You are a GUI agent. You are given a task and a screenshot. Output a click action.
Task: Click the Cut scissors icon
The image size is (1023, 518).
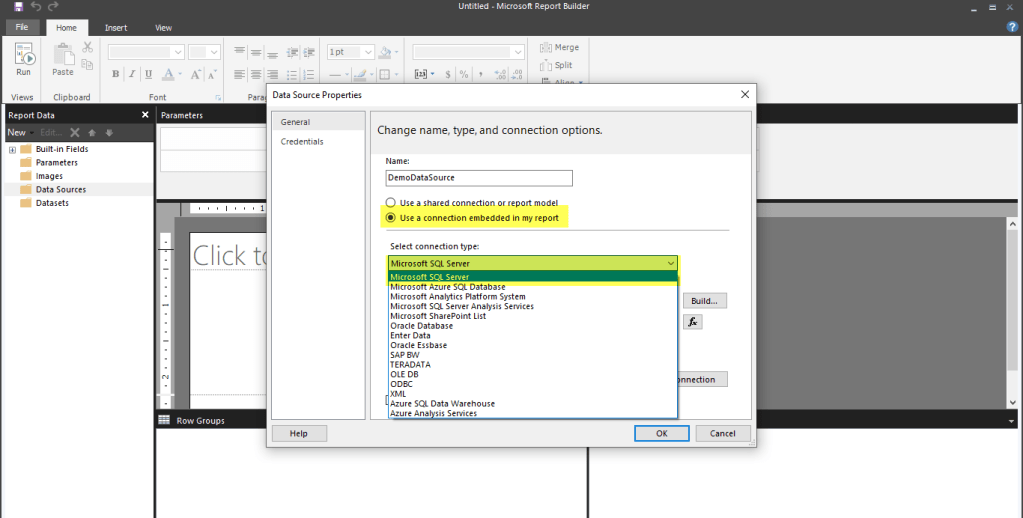tap(87, 47)
